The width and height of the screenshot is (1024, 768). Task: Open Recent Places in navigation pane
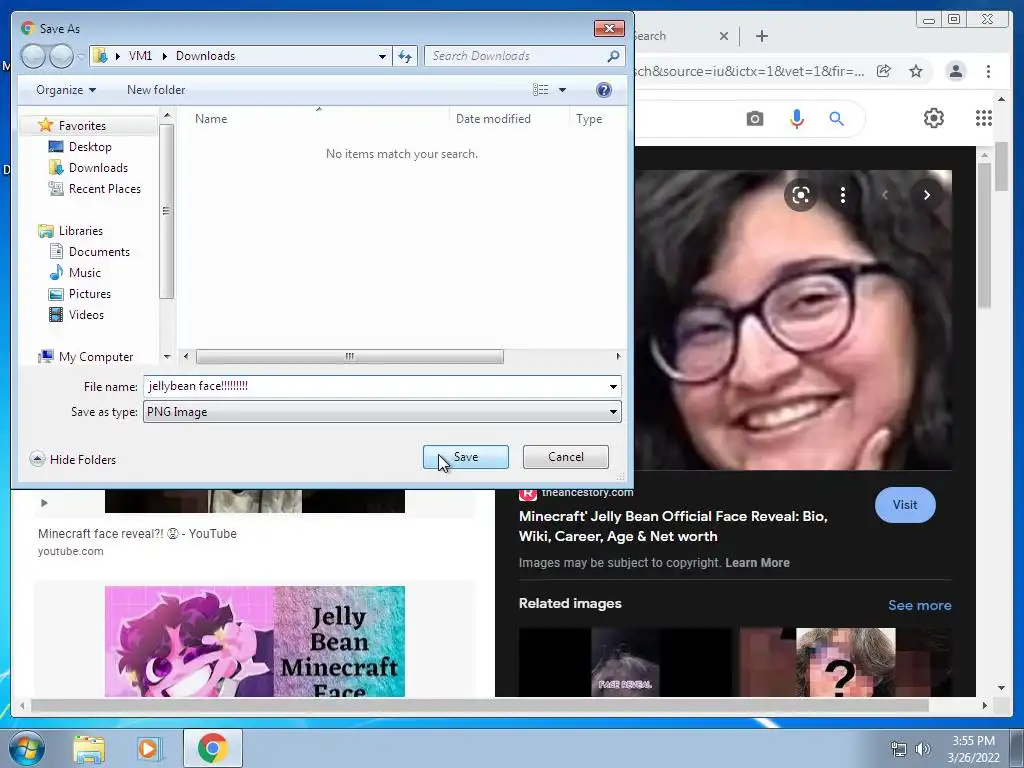coord(104,189)
